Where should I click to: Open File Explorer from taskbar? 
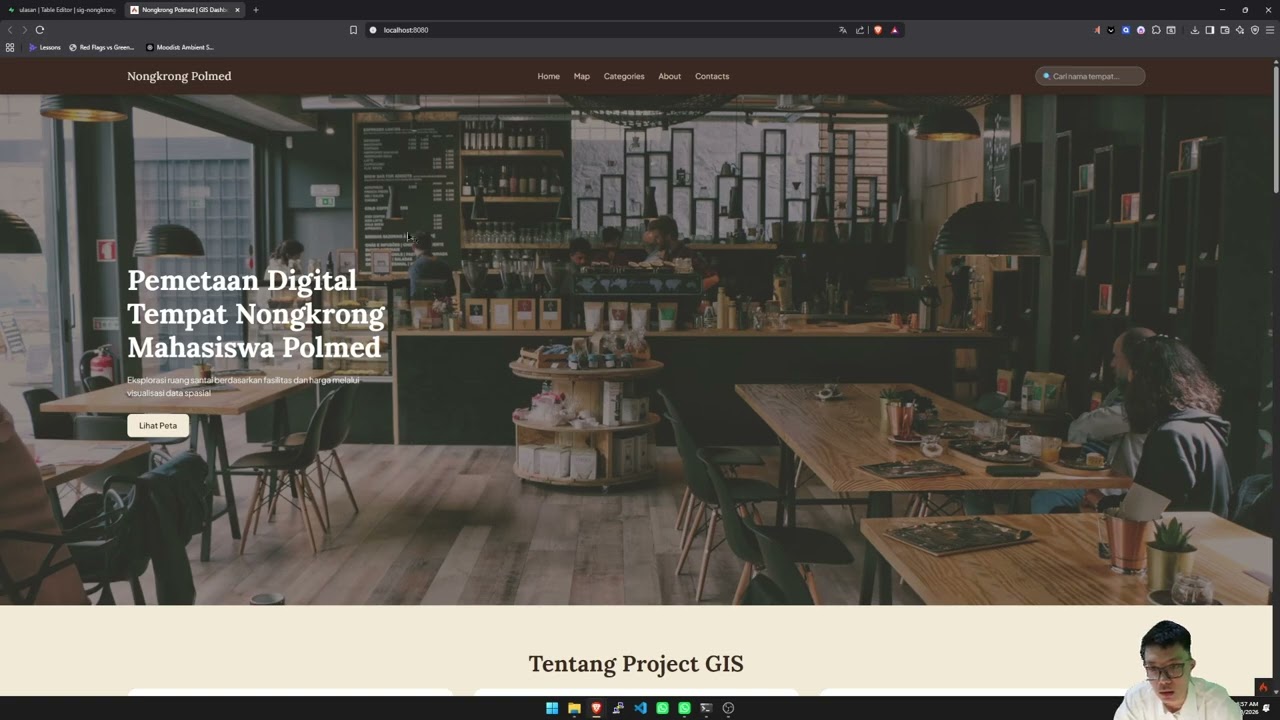point(574,708)
